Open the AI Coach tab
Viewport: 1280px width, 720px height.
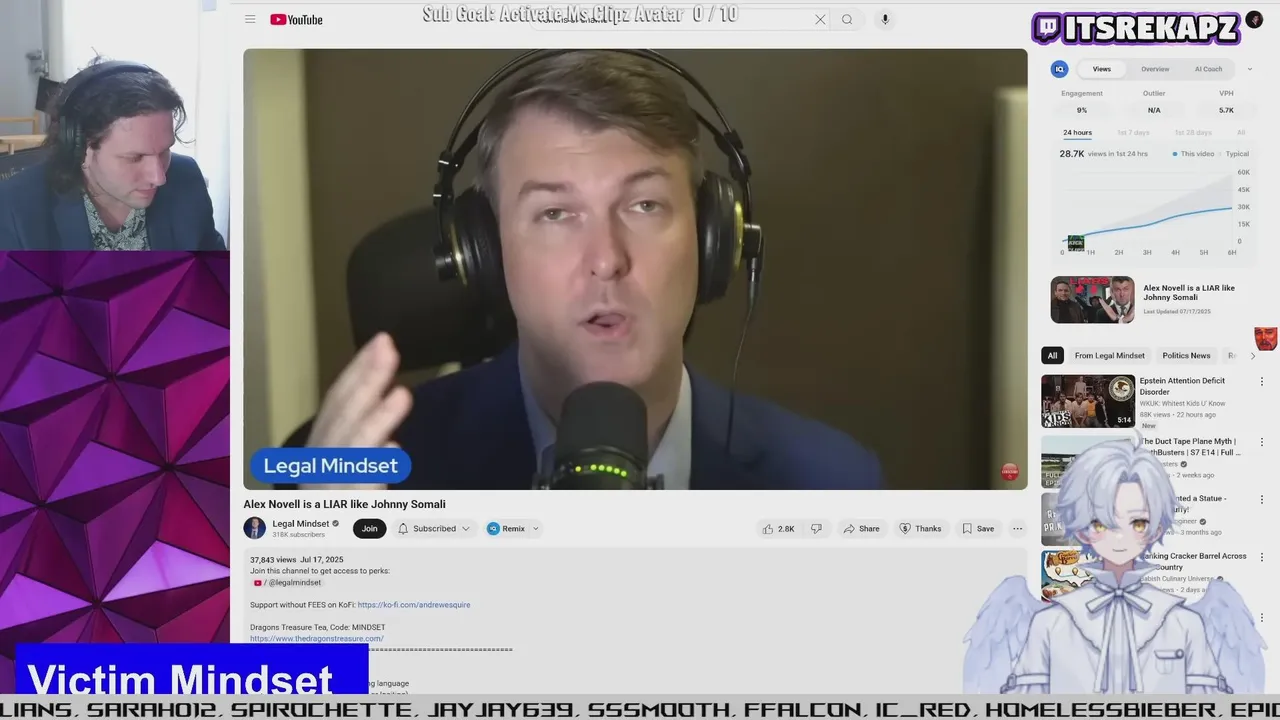[1208, 69]
